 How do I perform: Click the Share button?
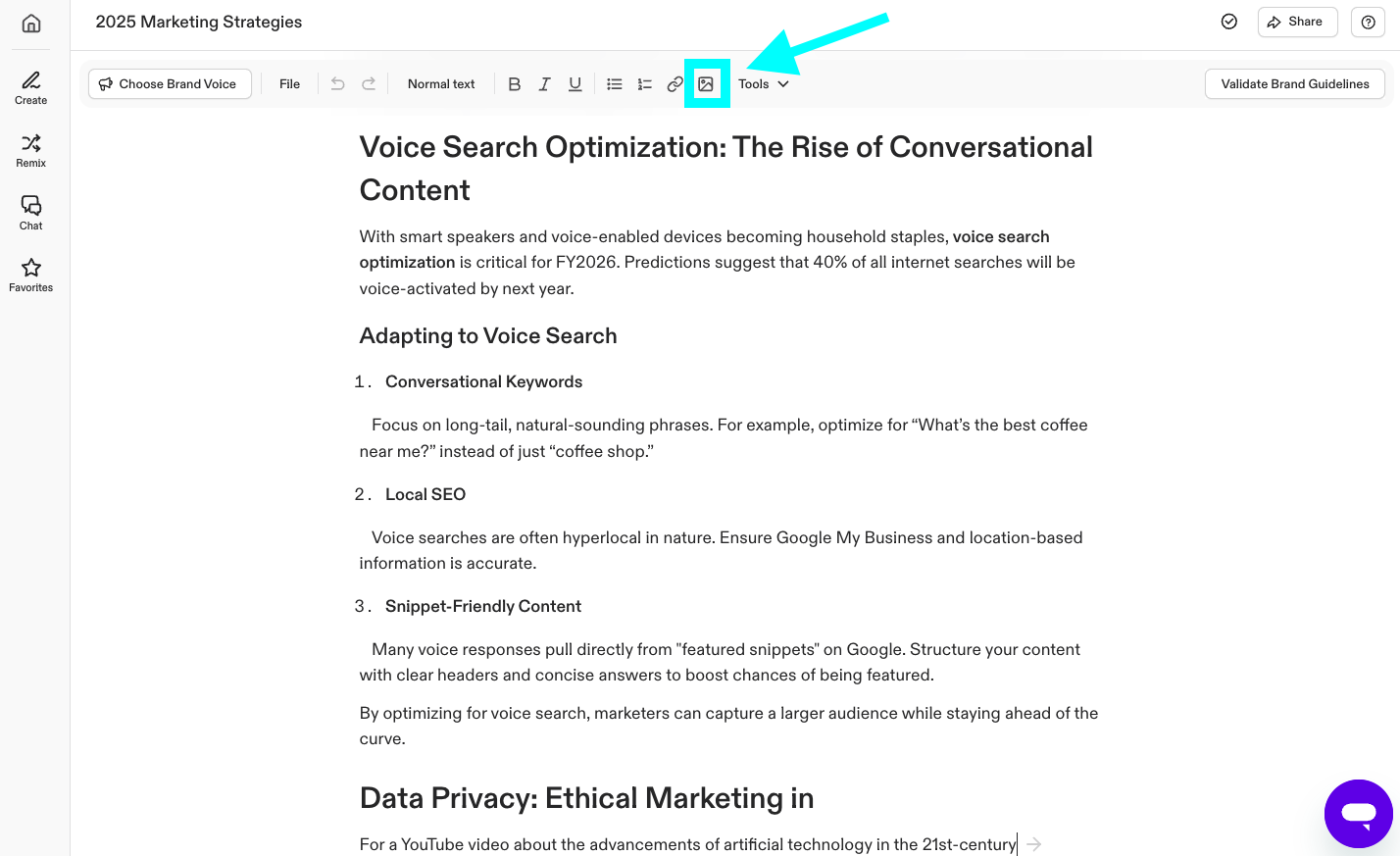(x=1296, y=22)
